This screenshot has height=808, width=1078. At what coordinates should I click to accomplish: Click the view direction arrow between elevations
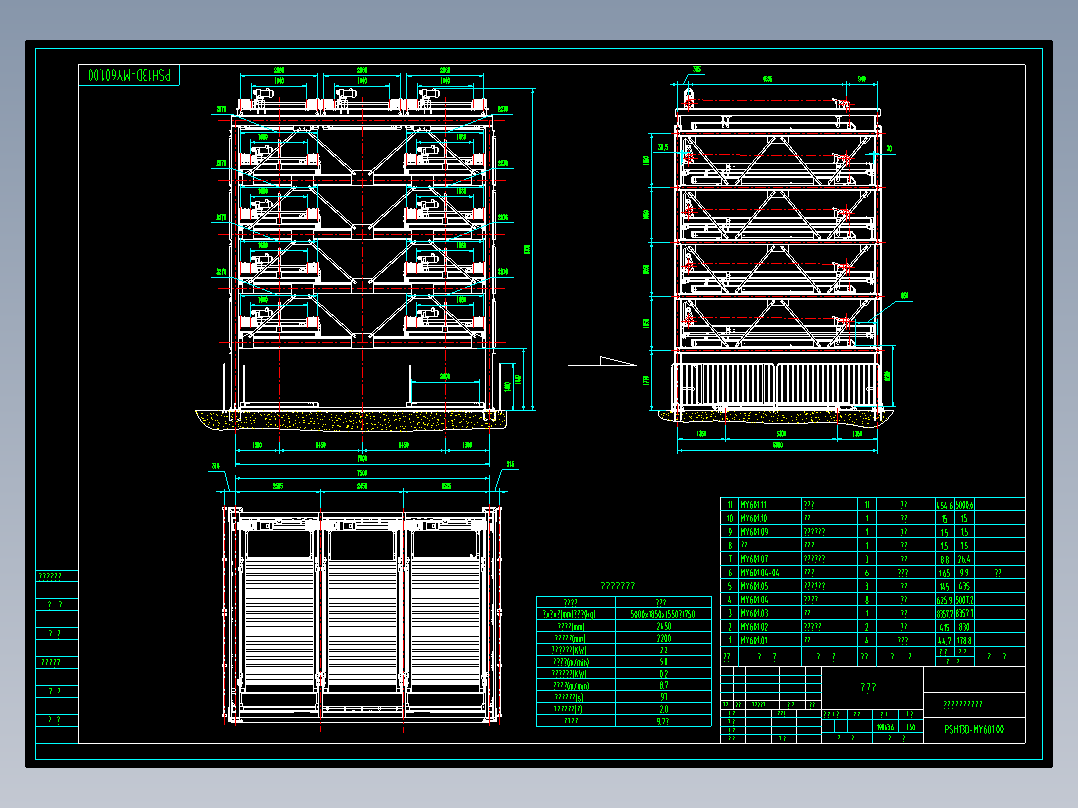[x=602, y=362]
